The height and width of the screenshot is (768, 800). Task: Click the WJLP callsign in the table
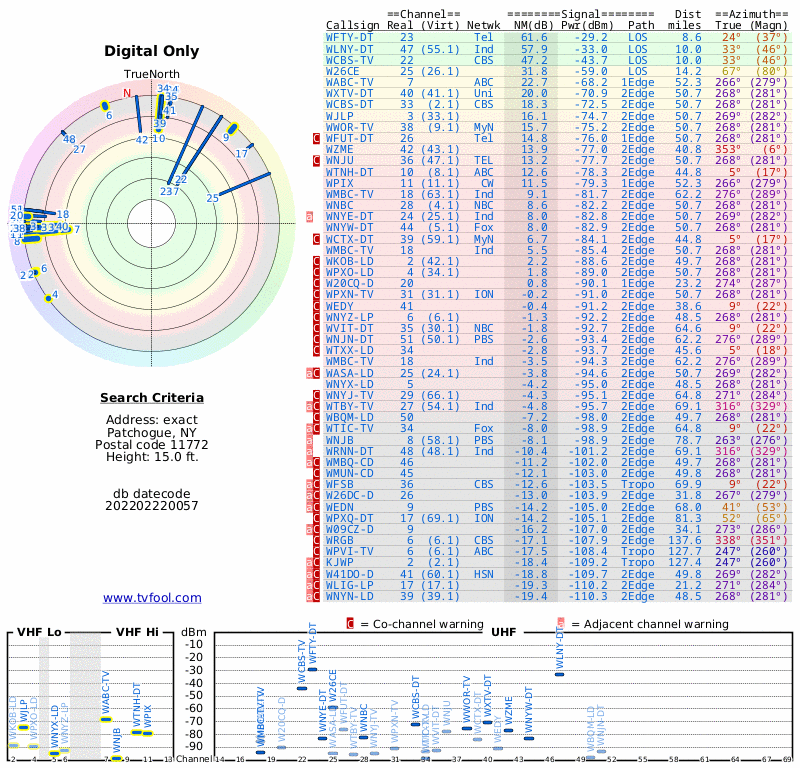pyautogui.click(x=339, y=116)
